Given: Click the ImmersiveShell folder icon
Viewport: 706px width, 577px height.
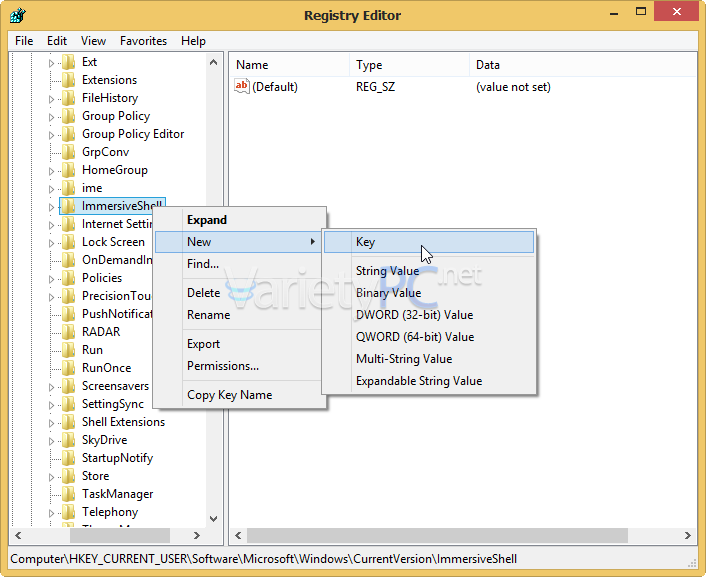Looking at the screenshot, I should (x=68, y=206).
